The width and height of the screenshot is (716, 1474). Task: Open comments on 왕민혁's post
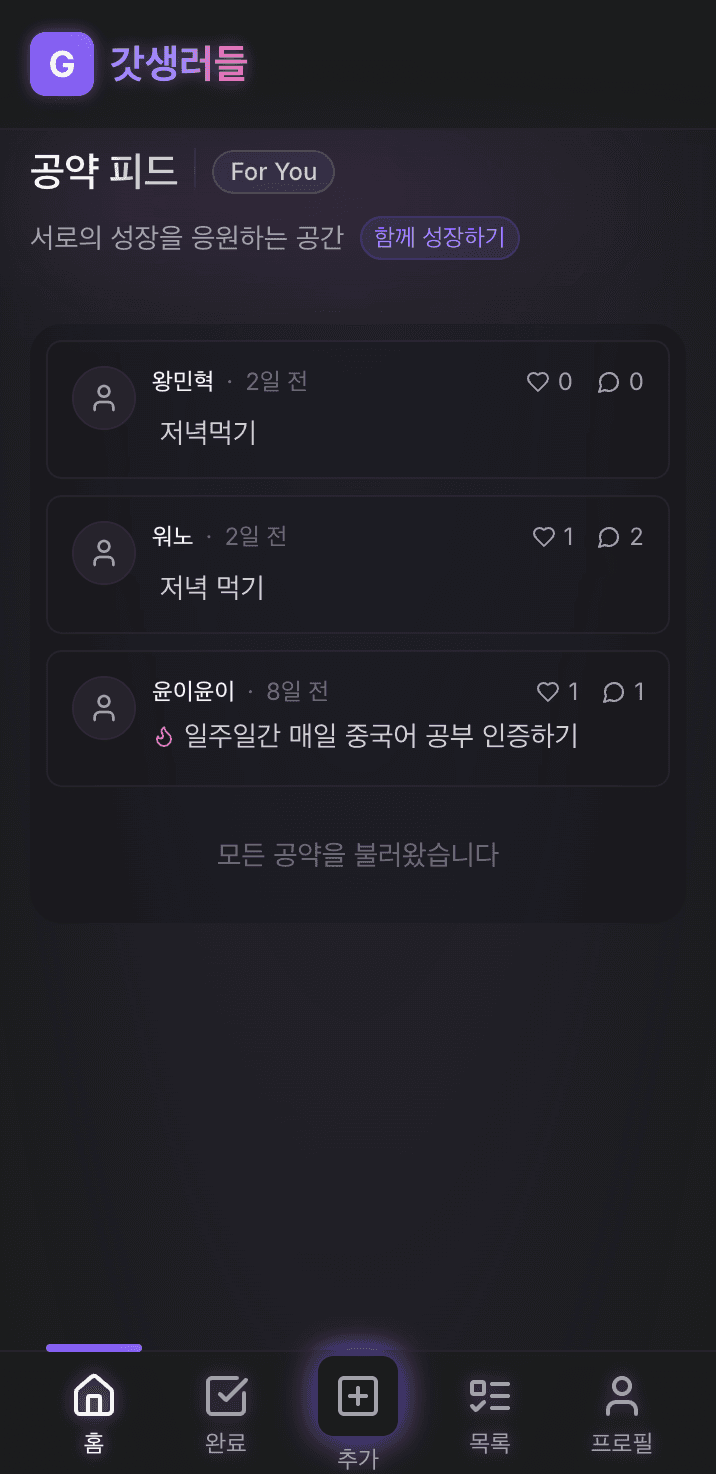(610, 381)
